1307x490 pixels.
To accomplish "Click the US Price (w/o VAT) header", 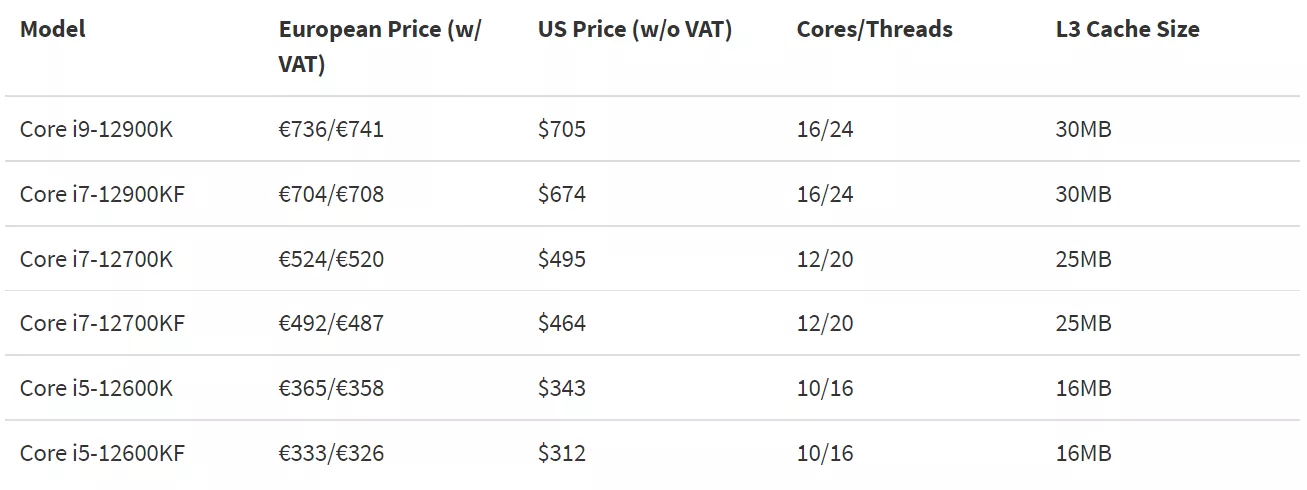I will pyautogui.click(x=635, y=30).
